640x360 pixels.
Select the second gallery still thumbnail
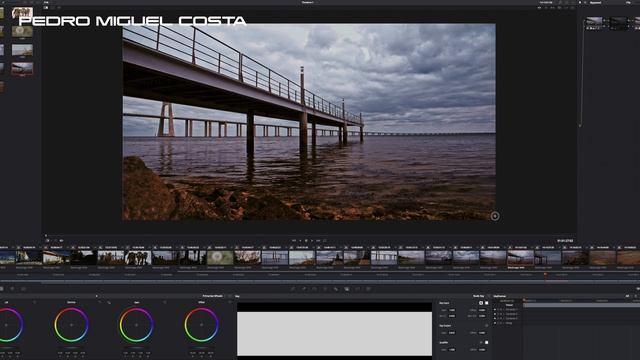click(x=22, y=31)
